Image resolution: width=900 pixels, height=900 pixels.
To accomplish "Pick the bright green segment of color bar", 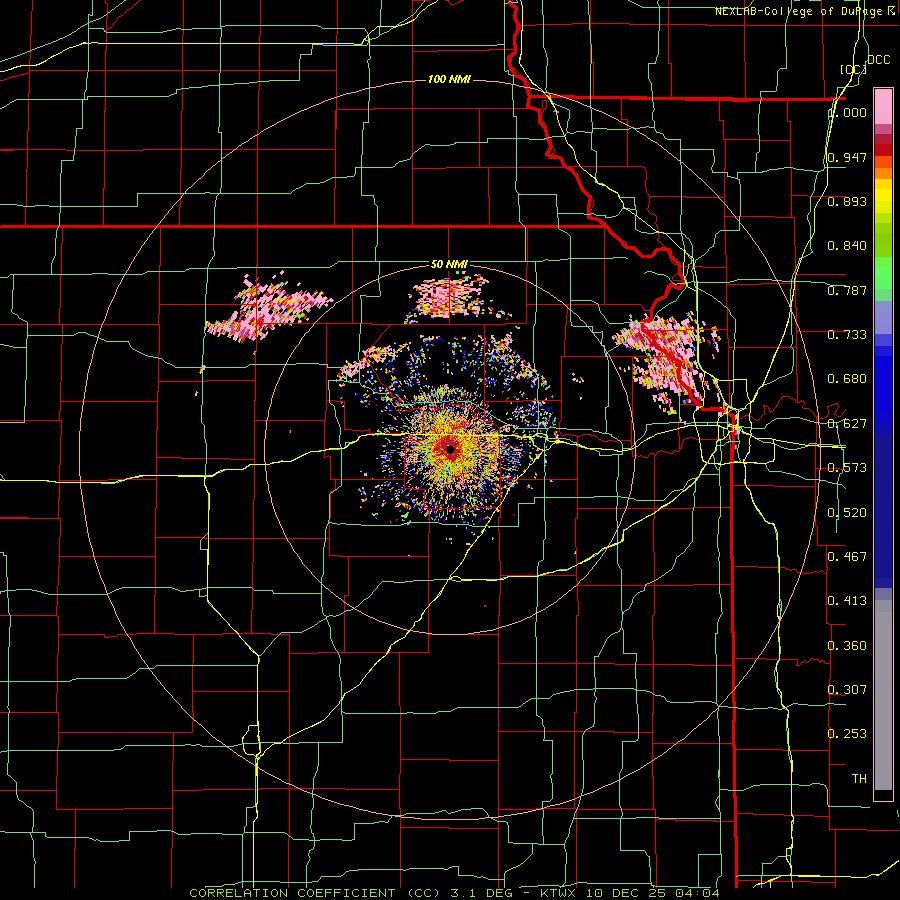I will (883, 273).
